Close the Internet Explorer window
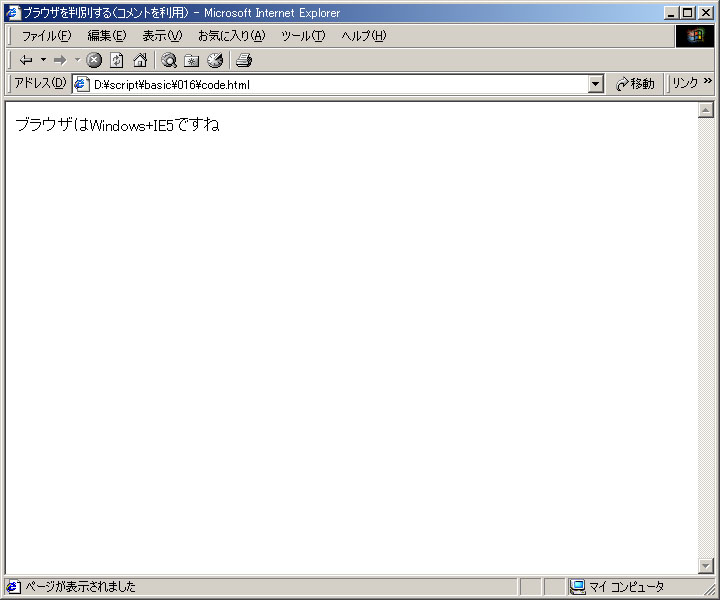The width and height of the screenshot is (720, 600). click(x=705, y=13)
